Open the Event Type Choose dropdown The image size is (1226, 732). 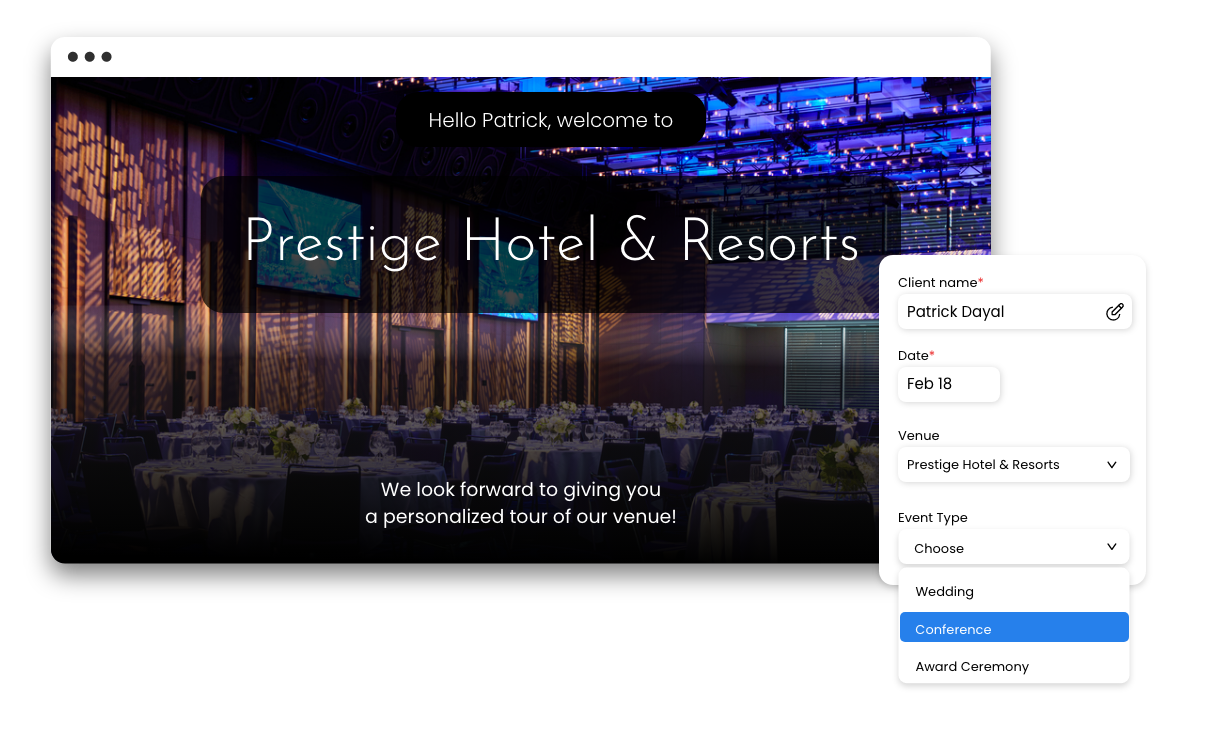pos(1014,548)
